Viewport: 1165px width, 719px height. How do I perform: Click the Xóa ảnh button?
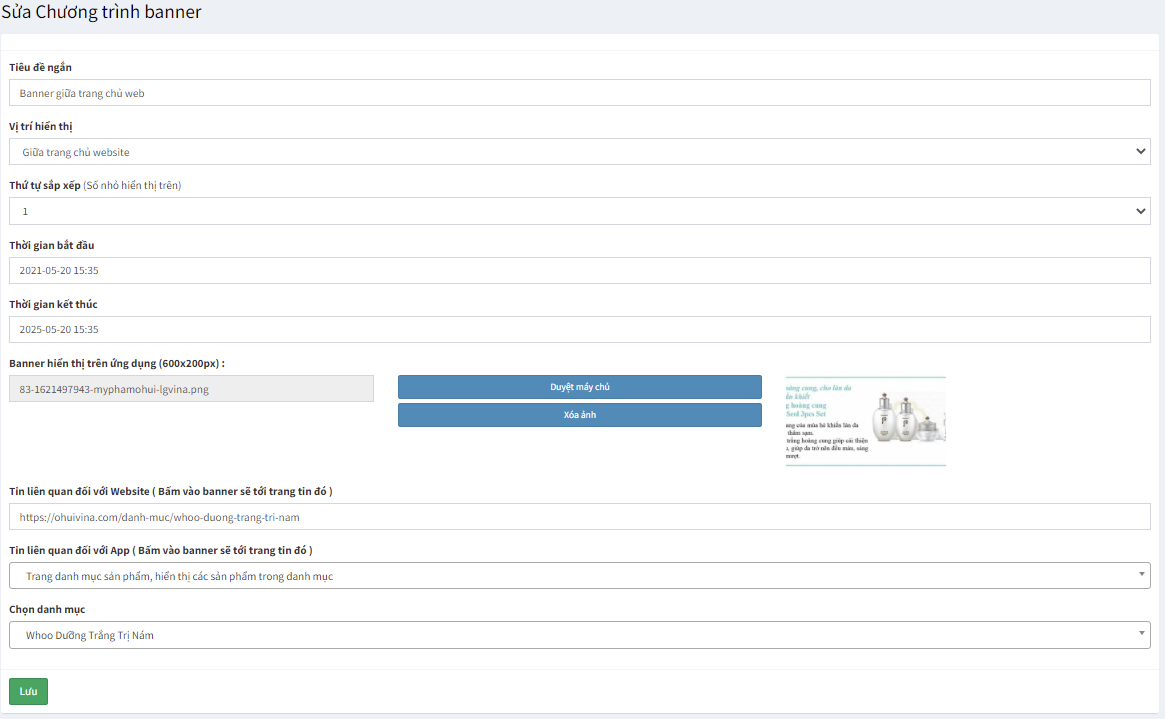click(x=579, y=415)
